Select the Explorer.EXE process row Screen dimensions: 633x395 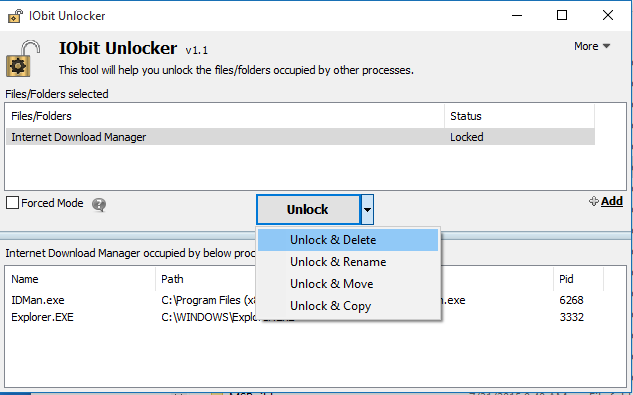point(307,317)
